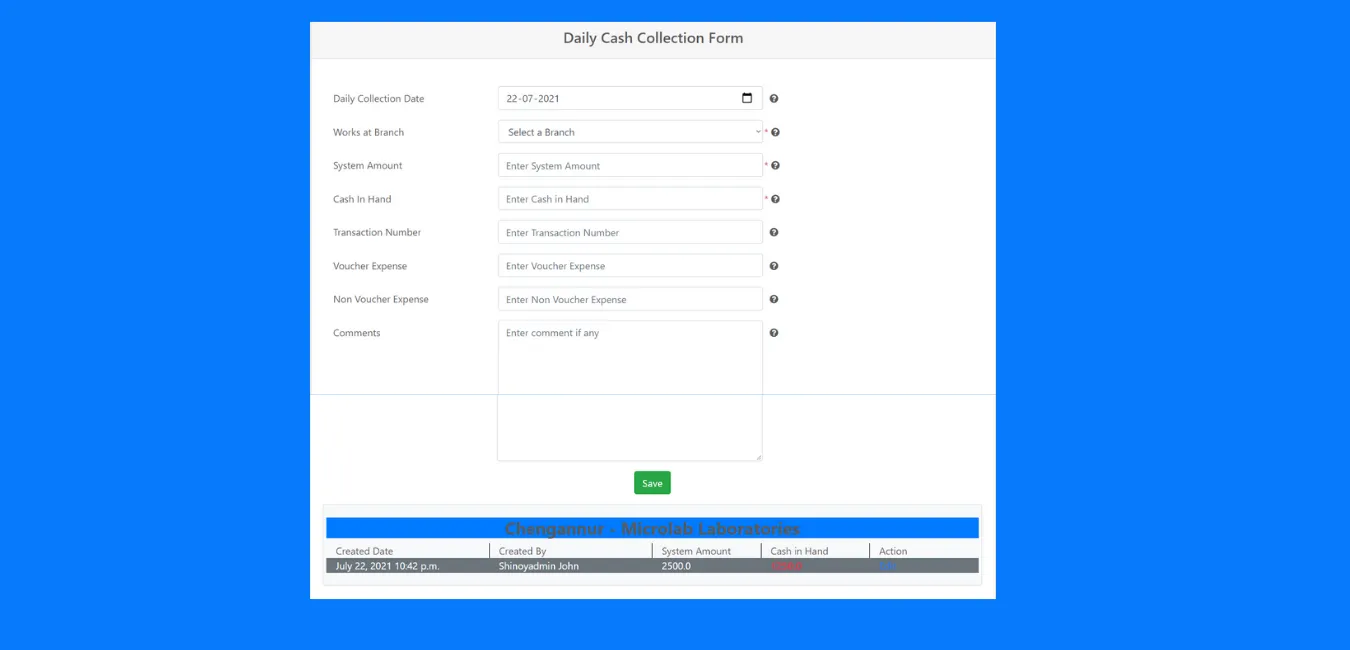1350x650 pixels.
Task: Click help icon next to Comments
Action: click(774, 332)
